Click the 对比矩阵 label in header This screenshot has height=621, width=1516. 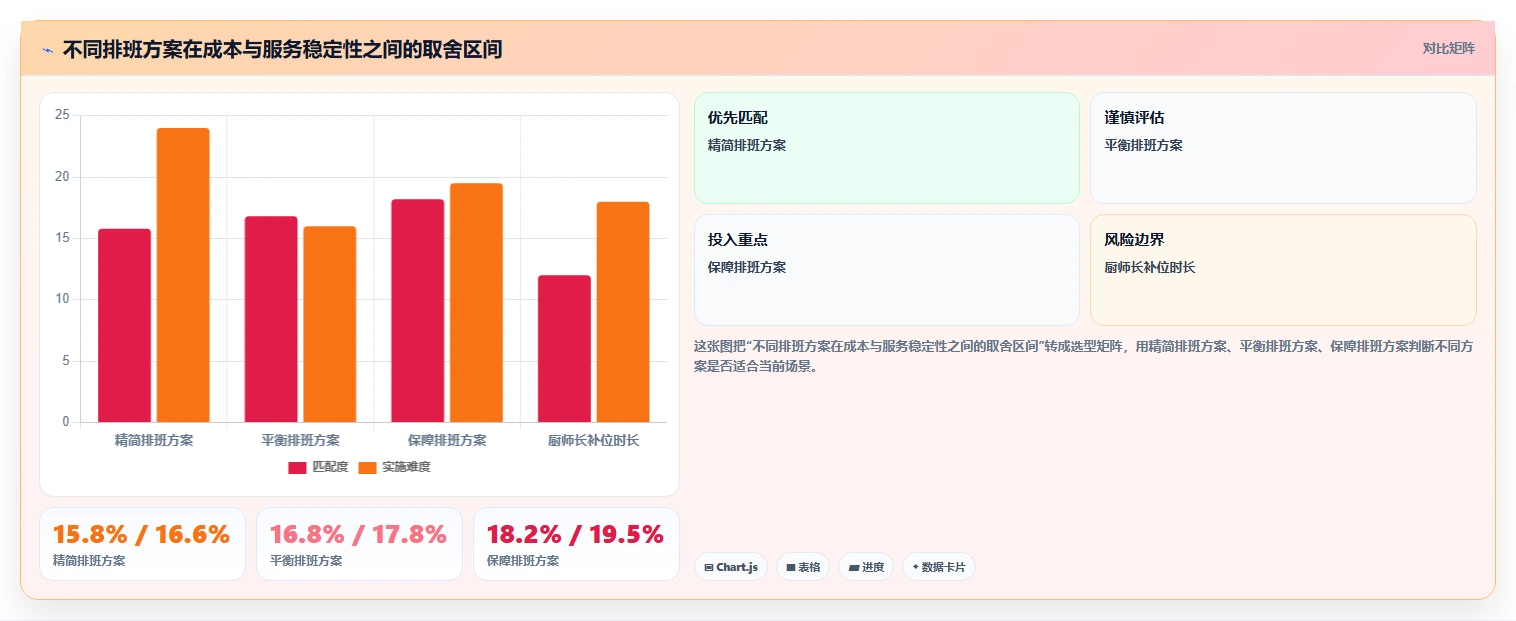1448,48
